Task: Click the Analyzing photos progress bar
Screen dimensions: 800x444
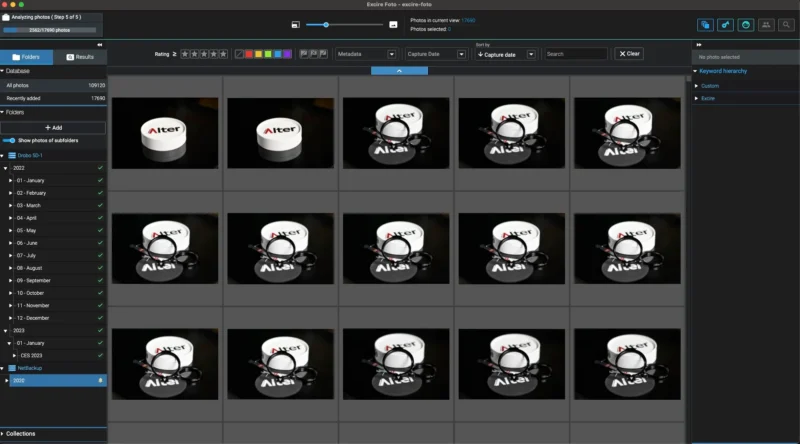Action: (49, 30)
